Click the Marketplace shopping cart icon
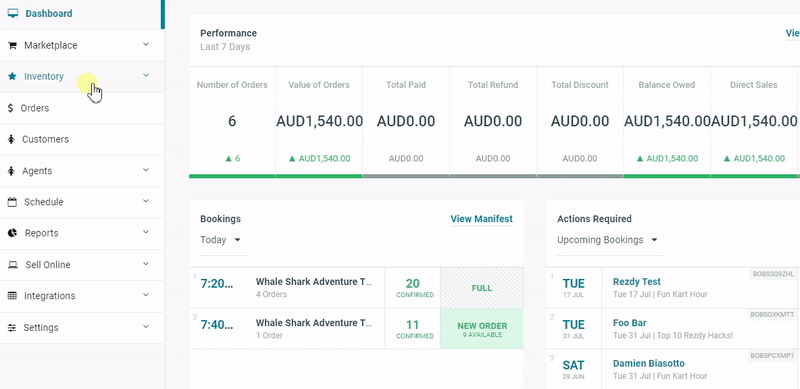The height and width of the screenshot is (389, 800). pos(12,45)
